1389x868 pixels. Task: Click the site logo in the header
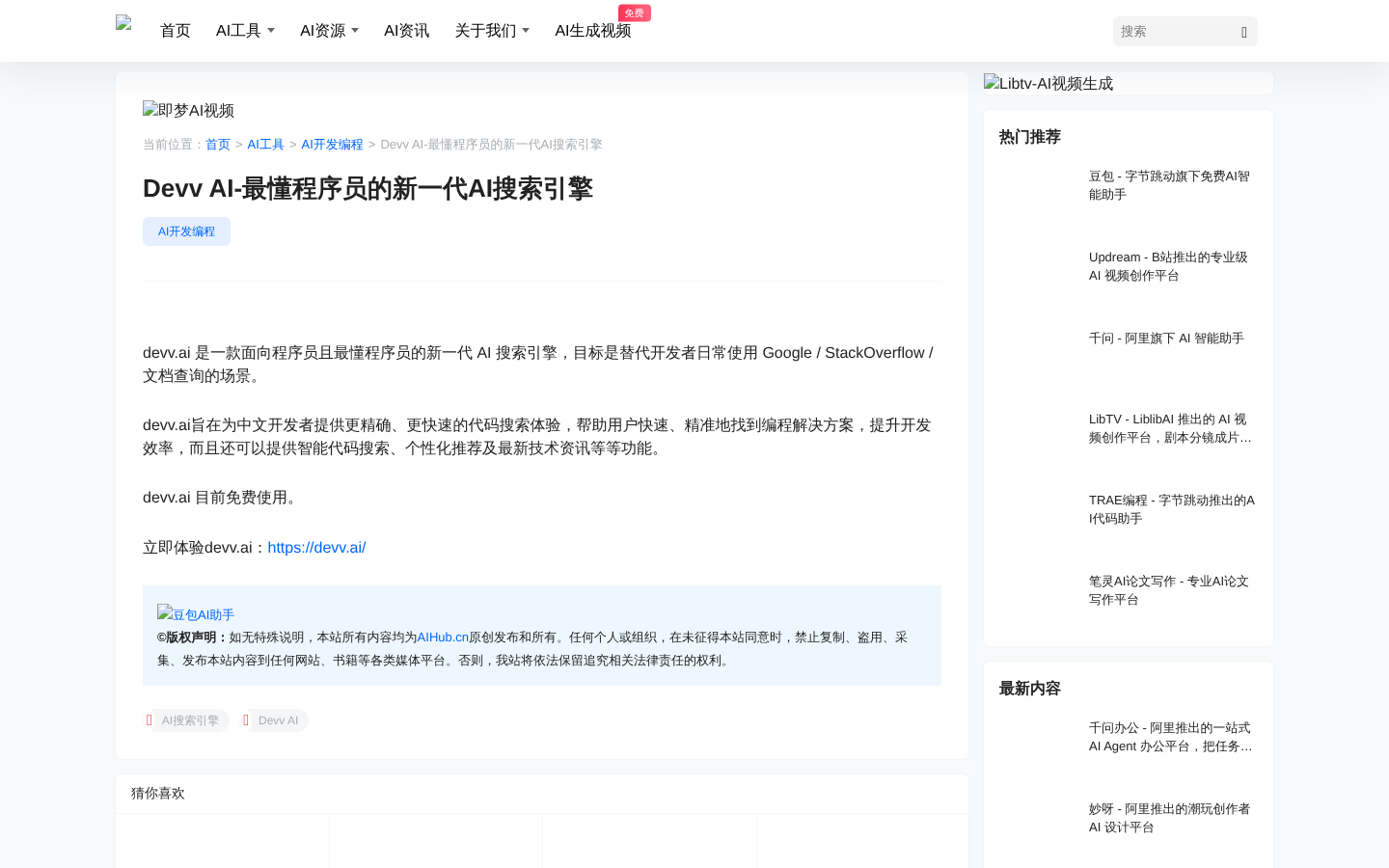point(123,23)
